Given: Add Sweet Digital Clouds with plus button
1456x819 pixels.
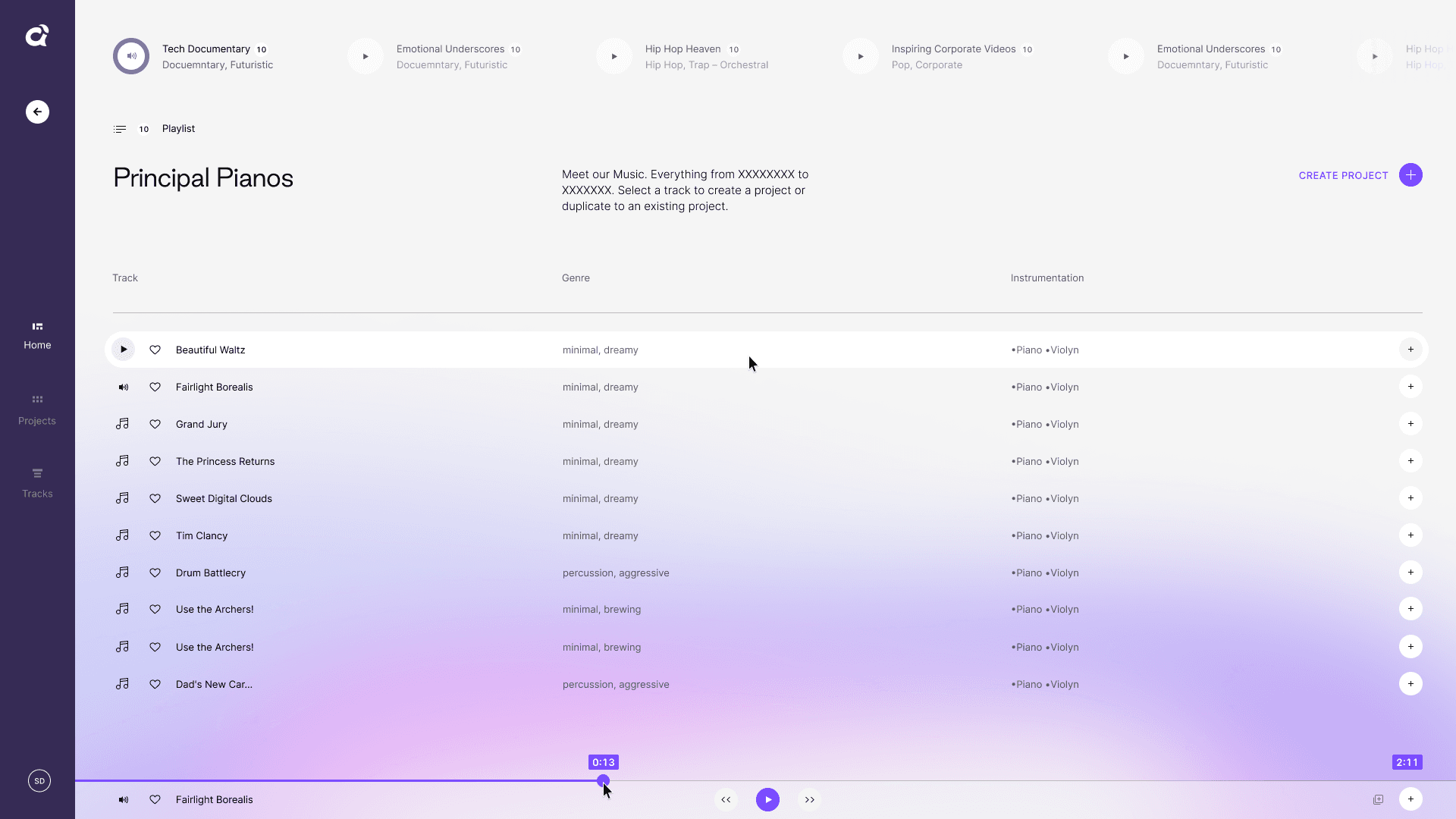Looking at the screenshot, I should click(1410, 498).
